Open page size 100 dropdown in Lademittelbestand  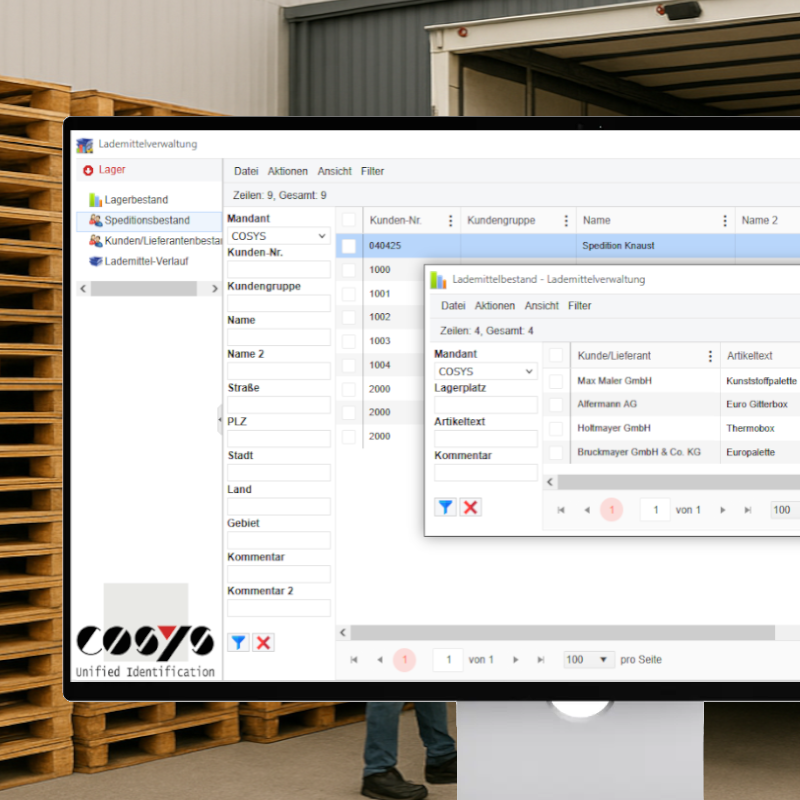(786, 510)
